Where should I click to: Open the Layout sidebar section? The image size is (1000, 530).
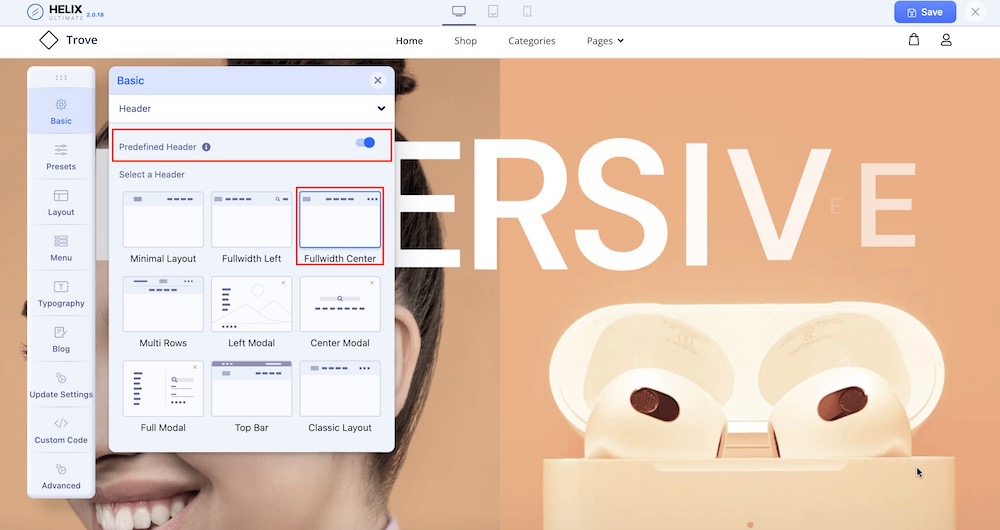point(61,202)
